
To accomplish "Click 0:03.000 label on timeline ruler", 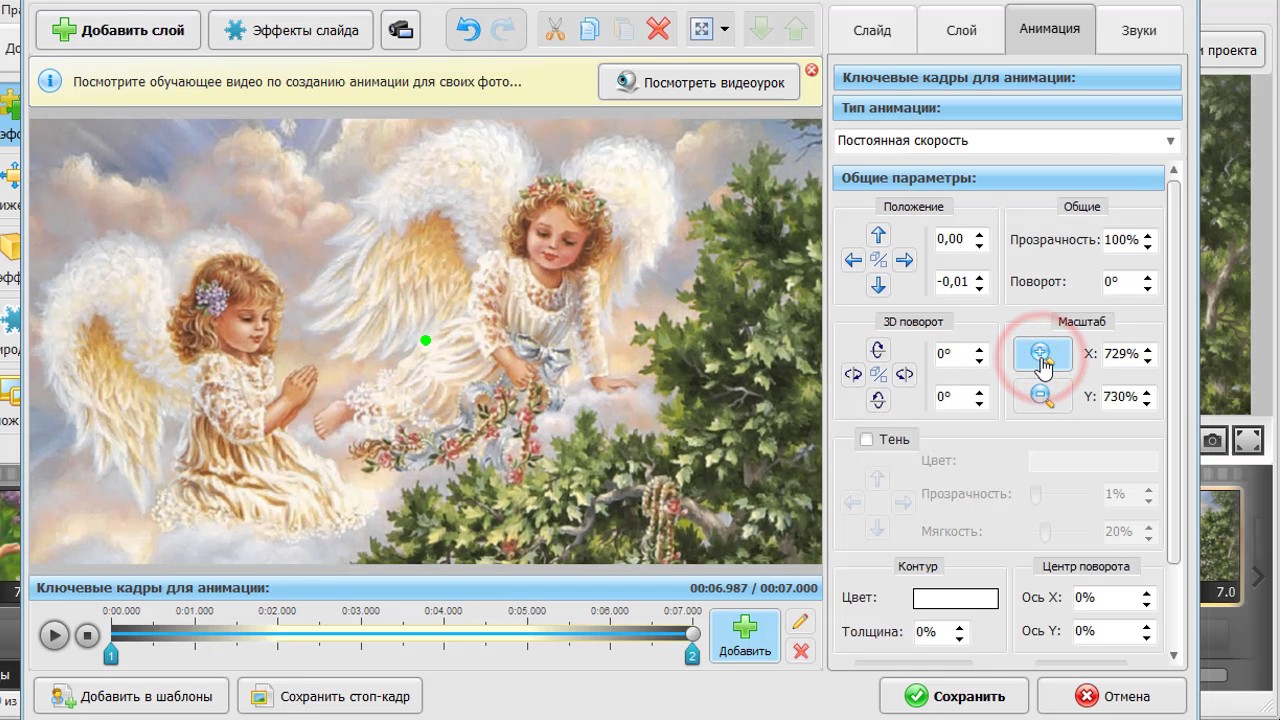I will click(360, 611).
